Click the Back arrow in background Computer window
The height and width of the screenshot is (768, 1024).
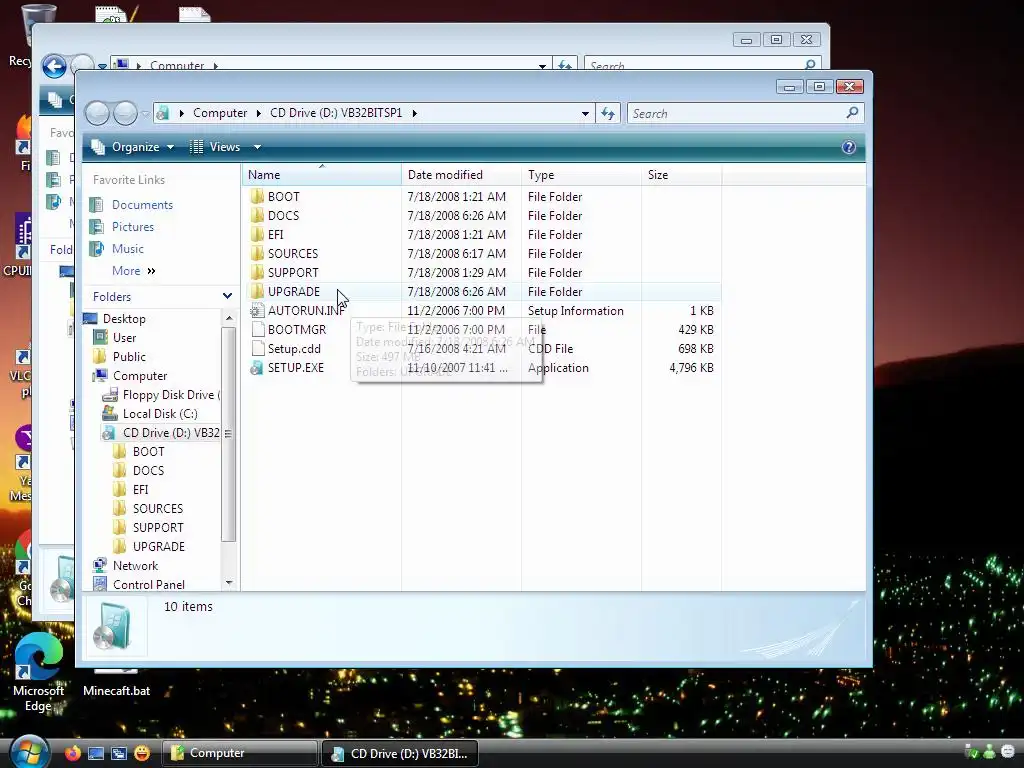click(54, 66)
